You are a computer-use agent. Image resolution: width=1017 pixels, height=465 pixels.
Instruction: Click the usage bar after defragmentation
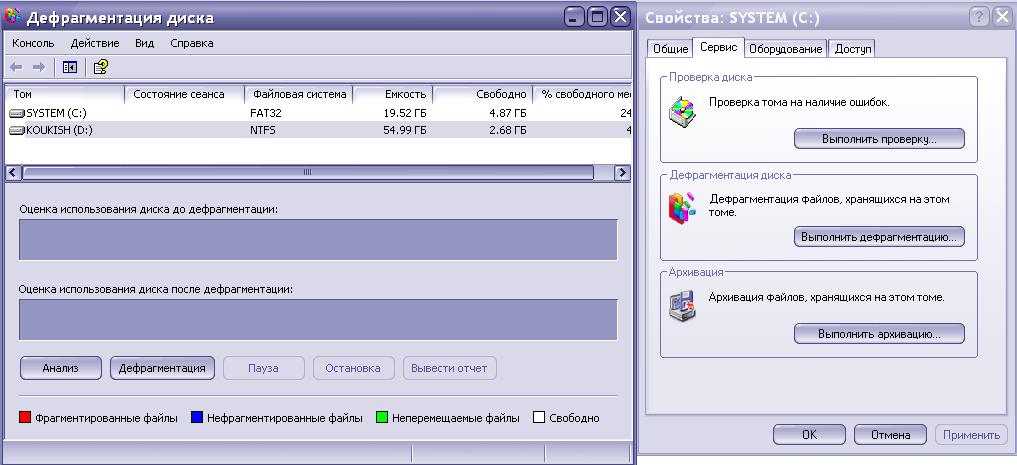click(318, 319)
